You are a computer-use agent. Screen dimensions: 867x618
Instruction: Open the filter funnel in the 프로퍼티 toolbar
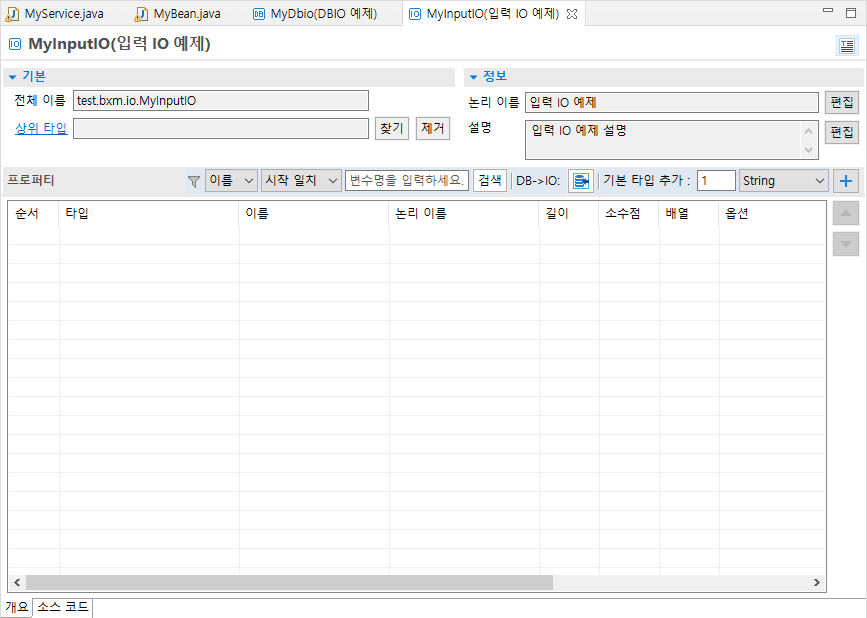pyautogui.click(x=196, y=180)
